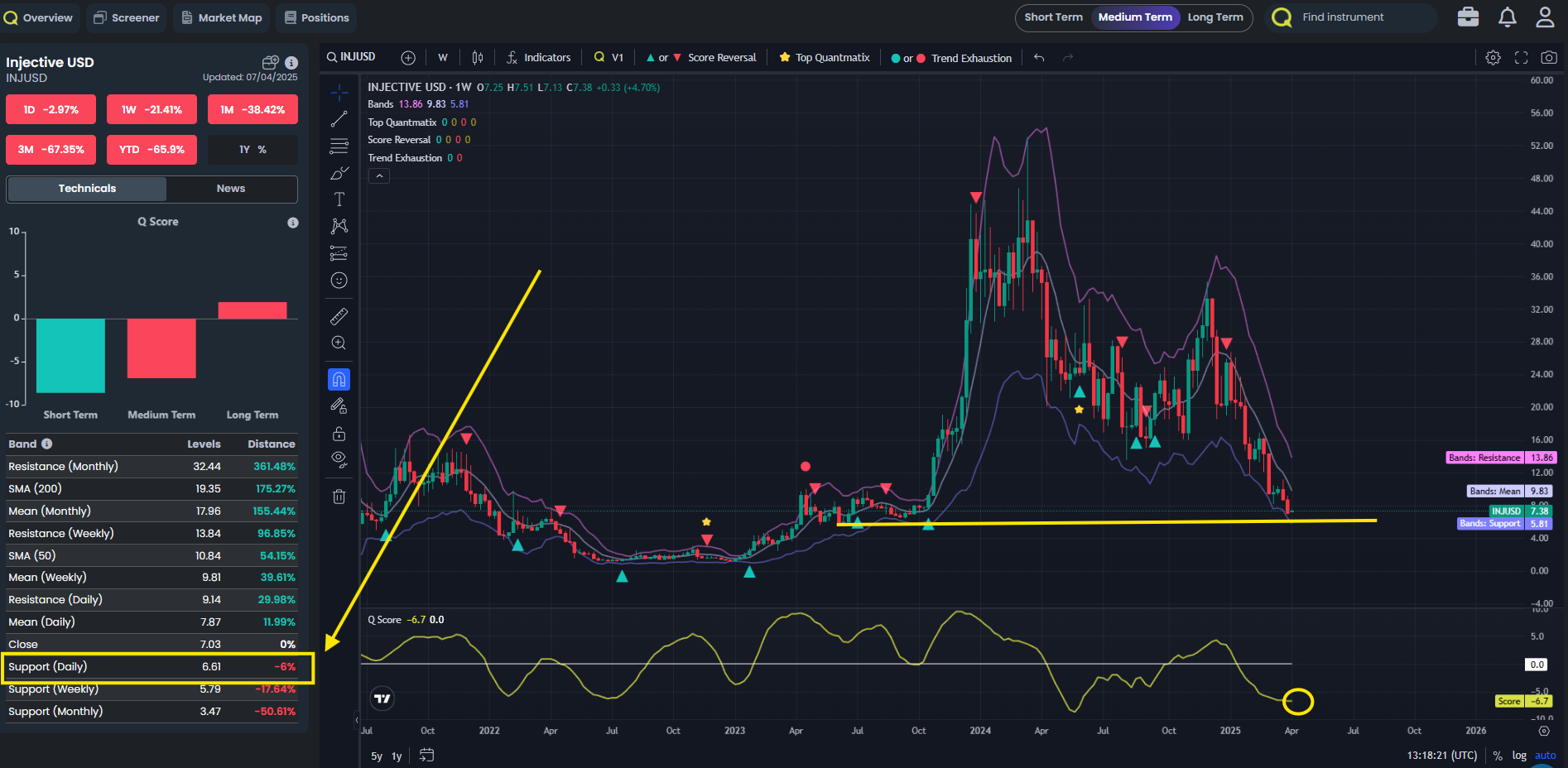Screen dimensions: 1568x768
Task: Change the W weekly interval
Action: point(443,57)
